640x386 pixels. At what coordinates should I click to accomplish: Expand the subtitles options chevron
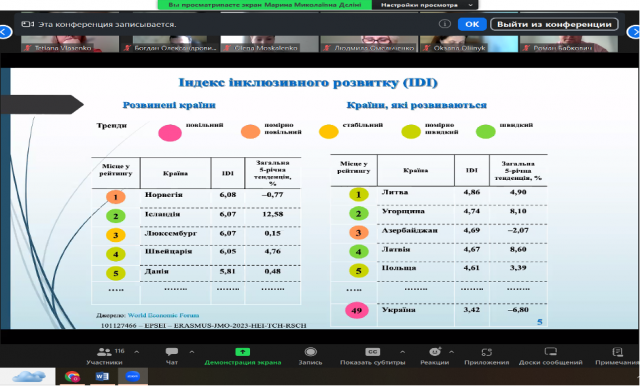(402, 352)
